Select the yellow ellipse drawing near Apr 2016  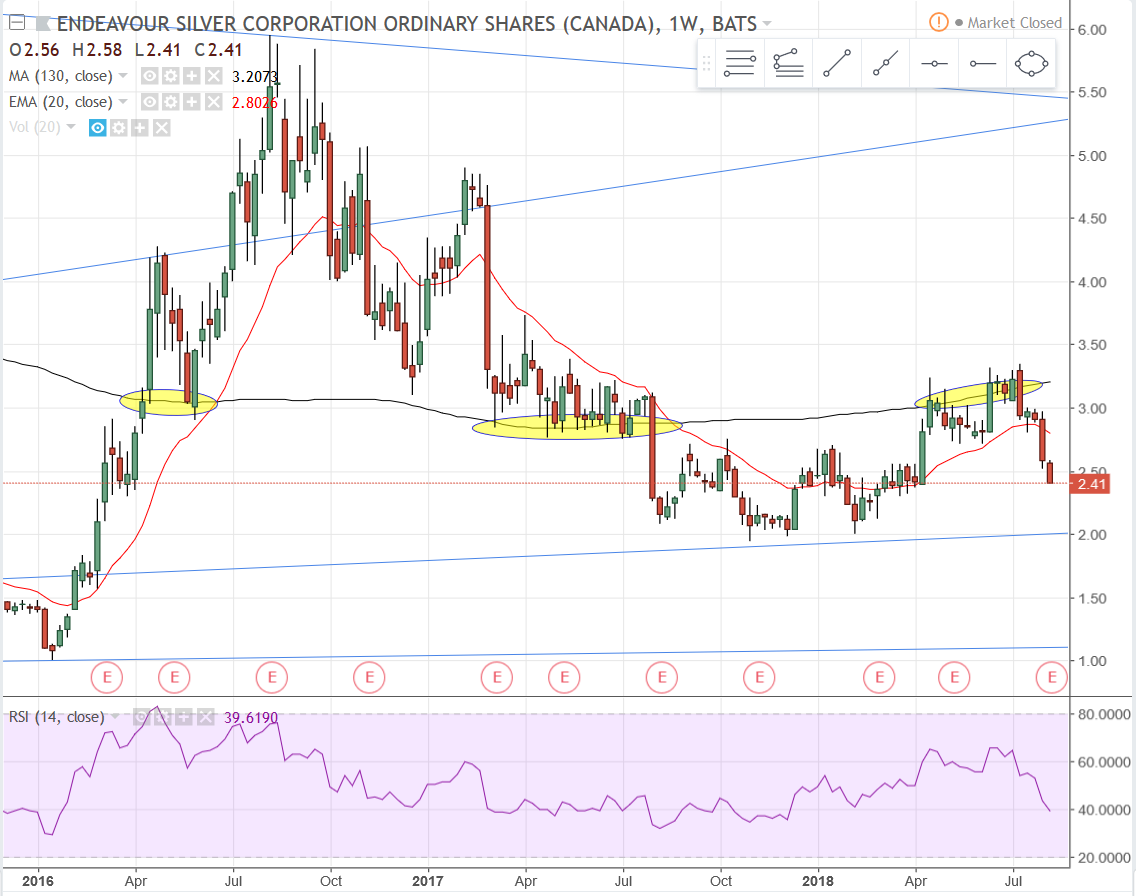tap(168, 402)
